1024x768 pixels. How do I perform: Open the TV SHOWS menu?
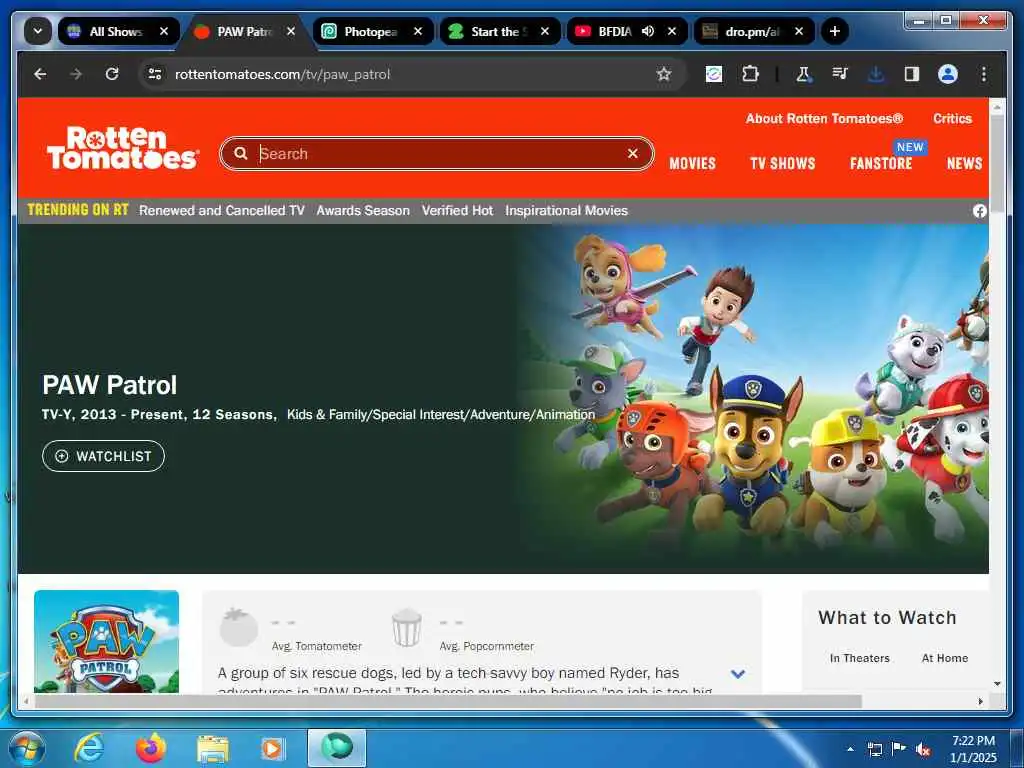pyautogui.click(x=782, y=163)
